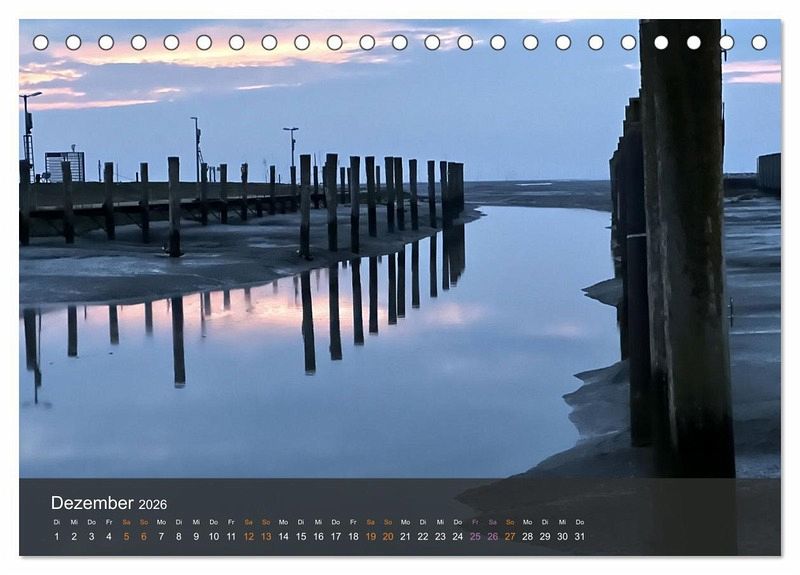Image resolution: width=800 pixels, height=575 pixels.
Task: Select the purple holiday date 25
Action: (x=475, y=537)
